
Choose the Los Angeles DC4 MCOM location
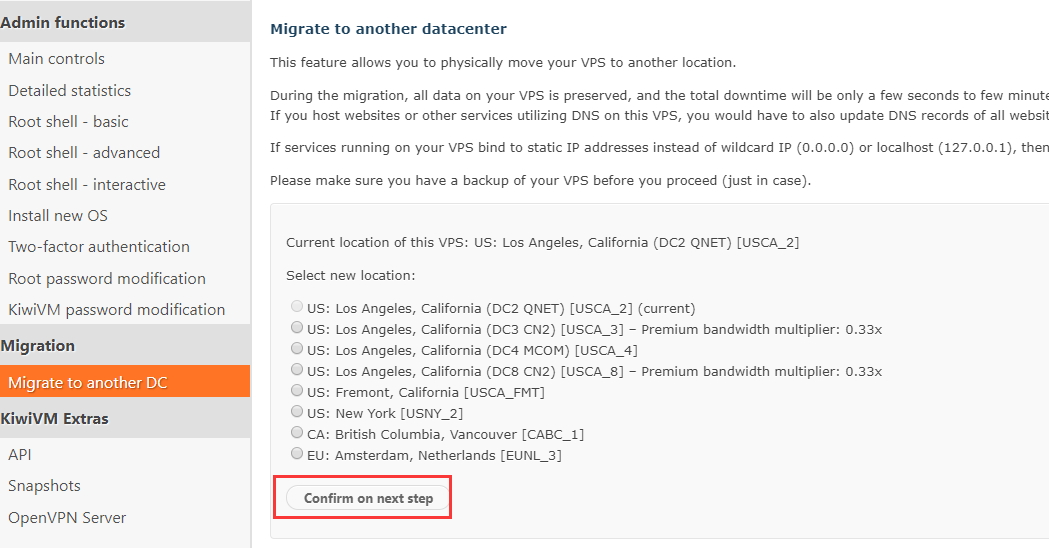(x=296, y=349)
